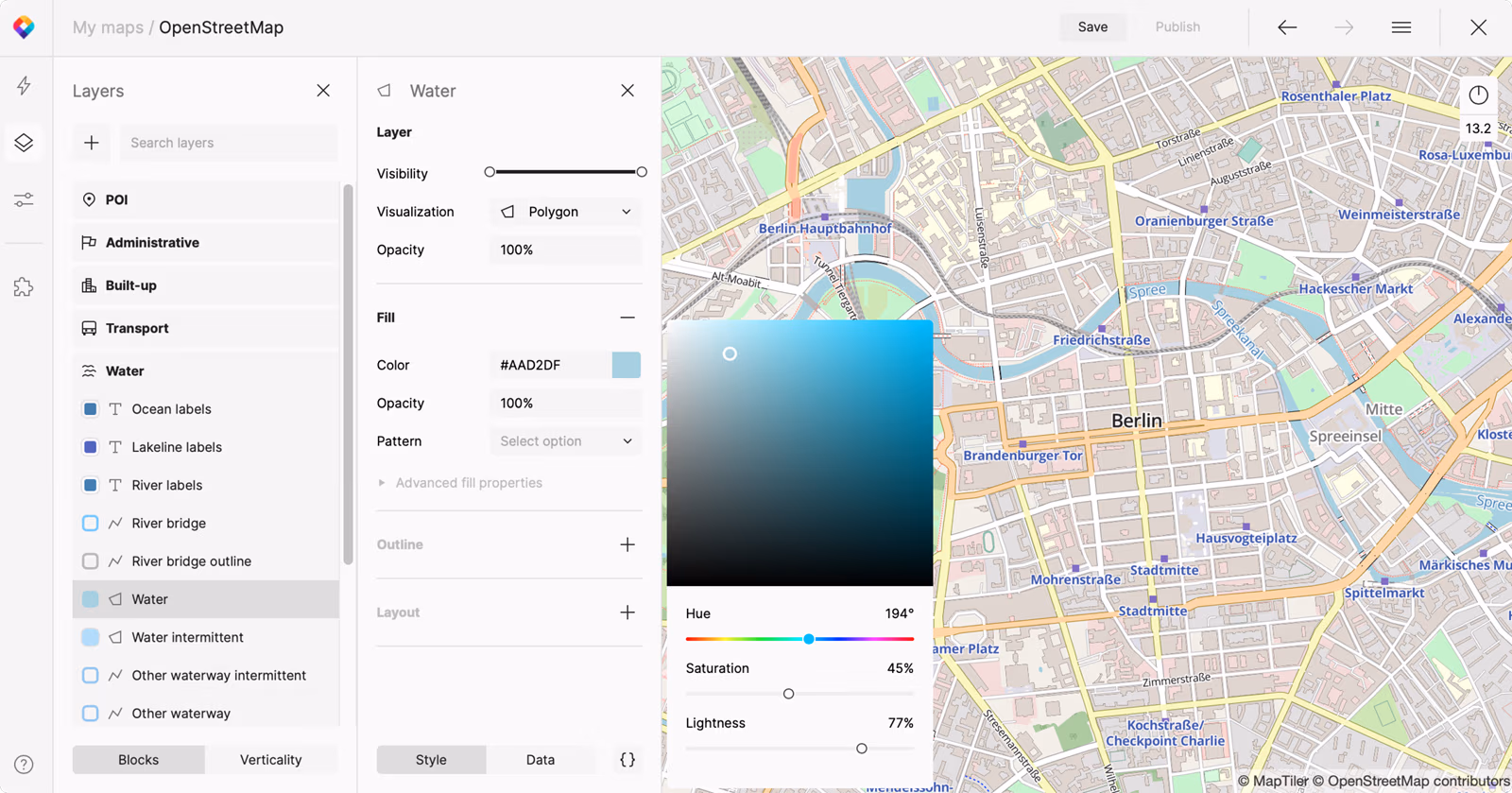
Task: Switch to the Data tab
Action: point(541,760)
